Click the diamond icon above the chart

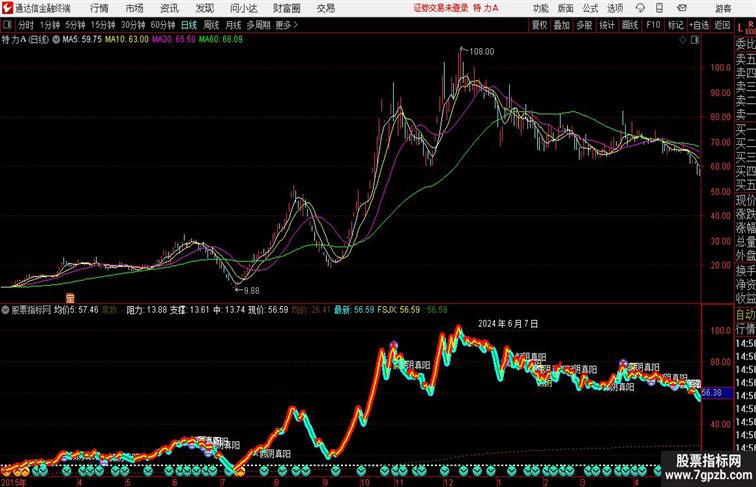tap(683, 40)
